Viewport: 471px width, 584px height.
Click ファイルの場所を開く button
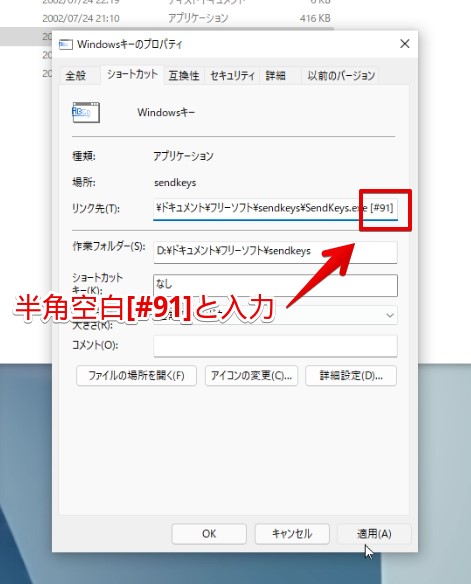point(136,375)
